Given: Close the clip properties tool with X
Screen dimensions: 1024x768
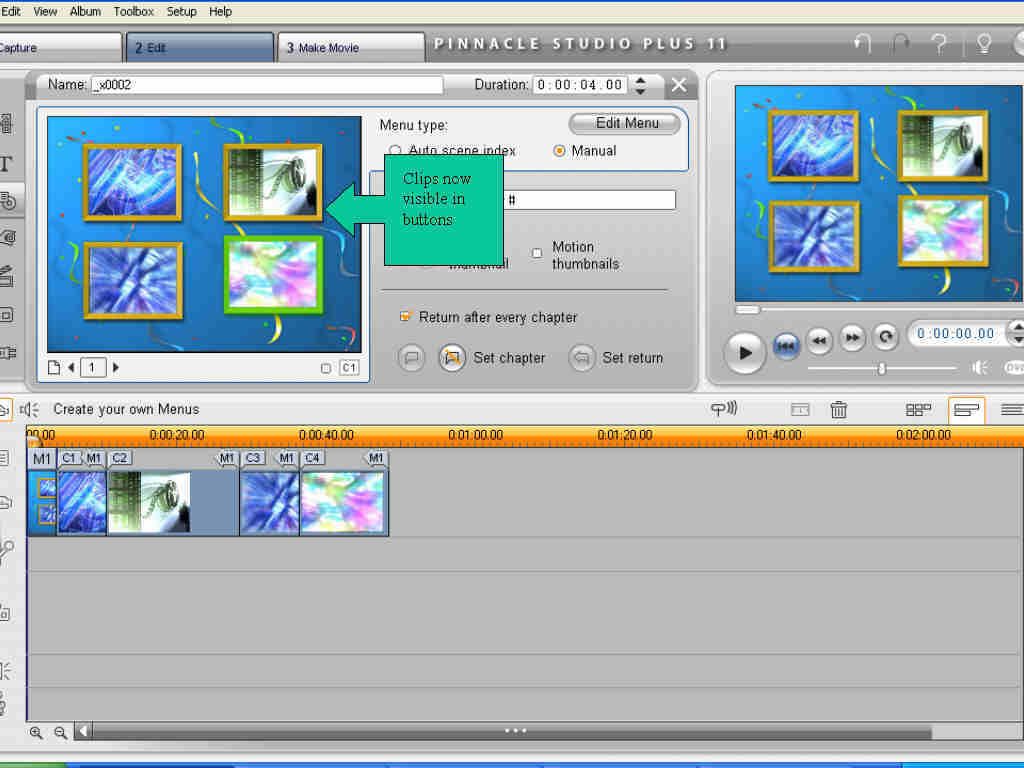Looking at the screenshot, I should pyautogui.click(x=679, y=84).
